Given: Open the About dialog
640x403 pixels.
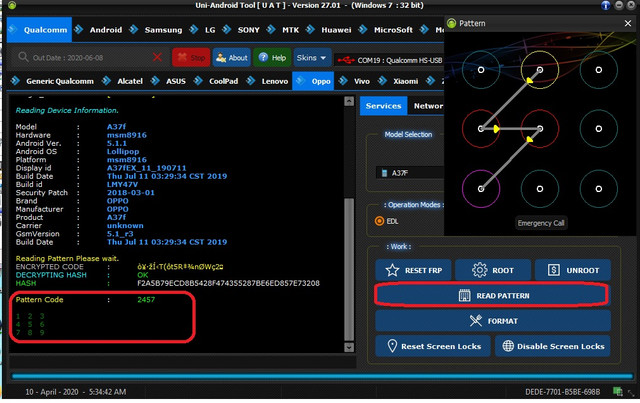Looking at the screenshot, I should click(x=231, y=58).
